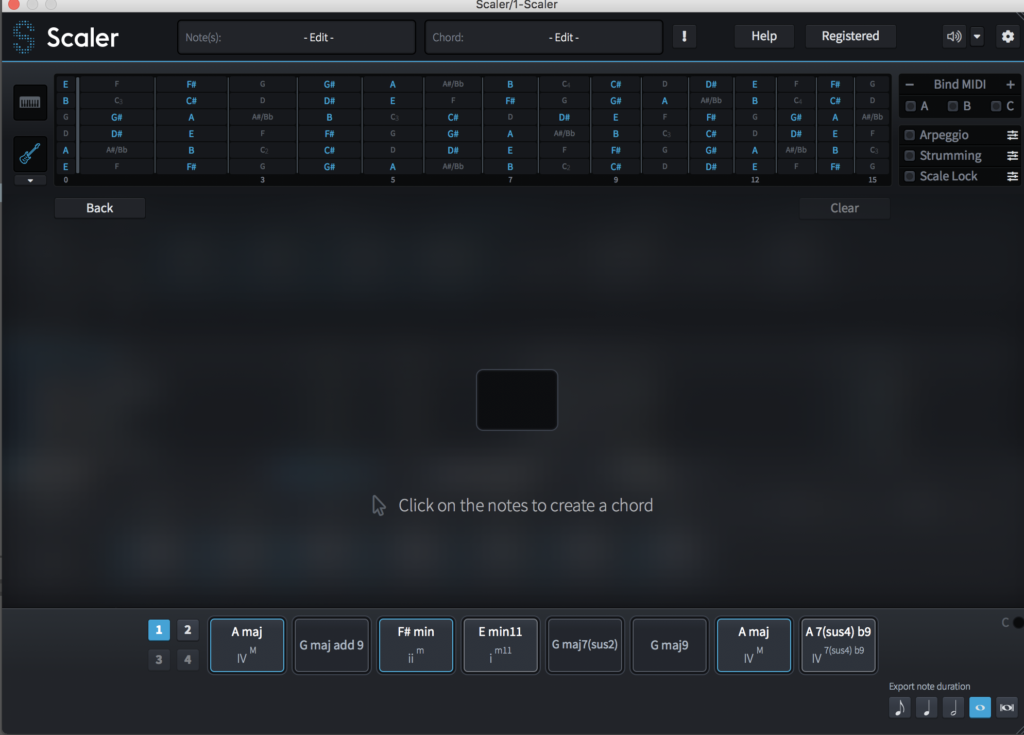Select the F# min chord pad
Viewport: 1024px width, 735px height.
click(415, 645)
